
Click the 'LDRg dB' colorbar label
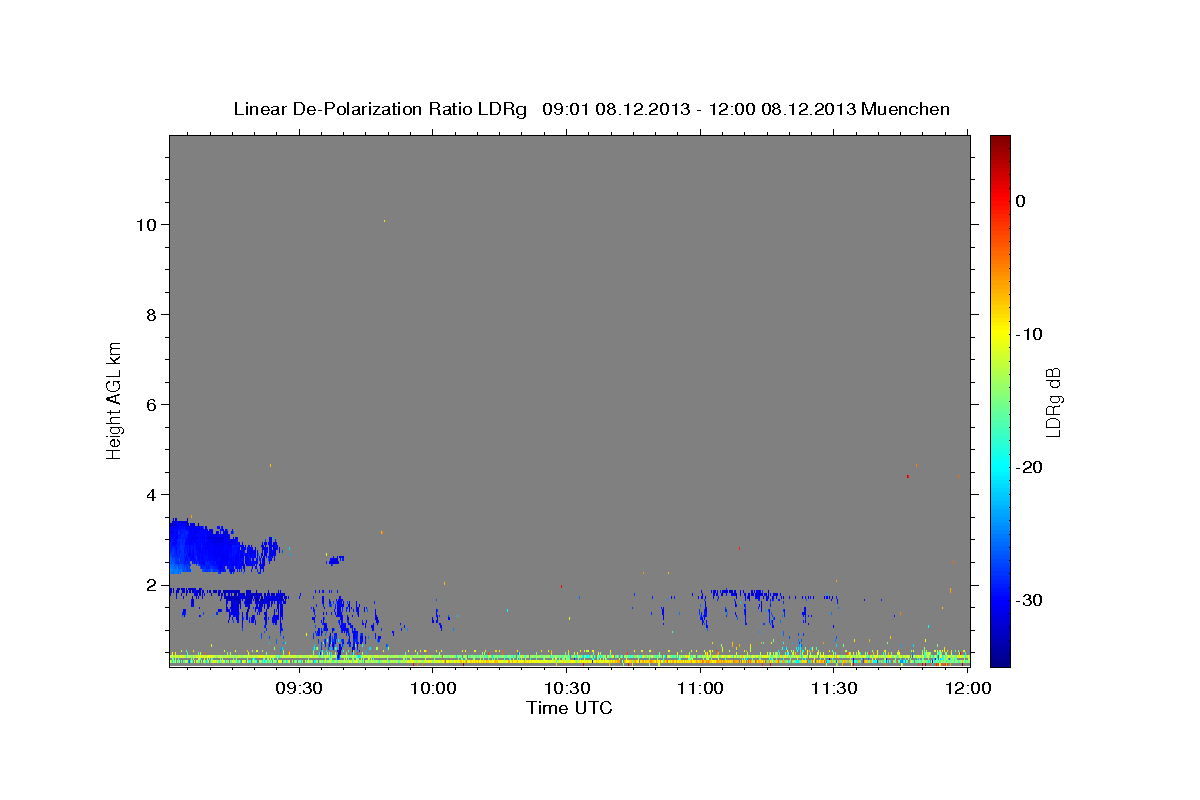click(x=1052, y=403)
